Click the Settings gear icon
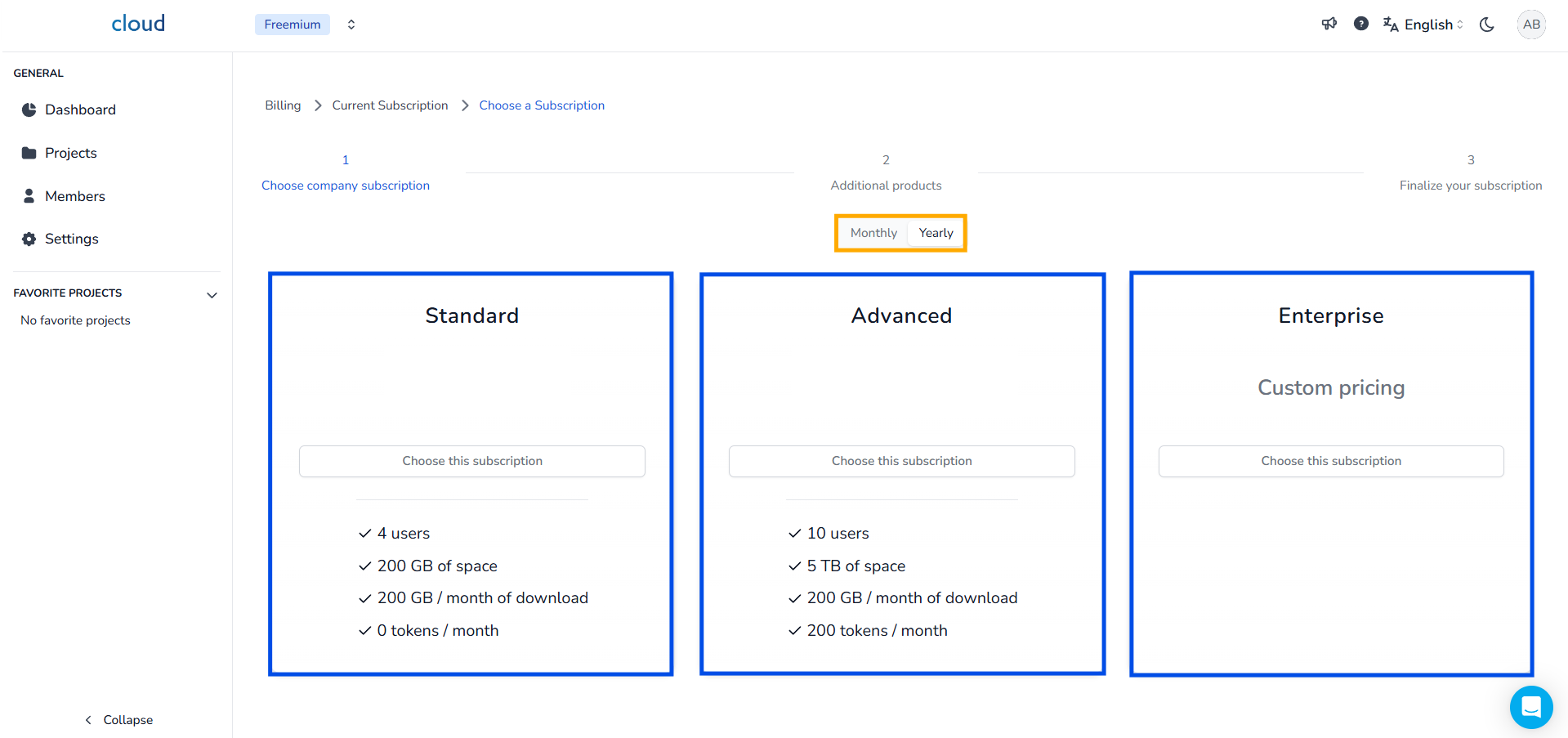Viewport: 1568px width, 738px height. 29,239
